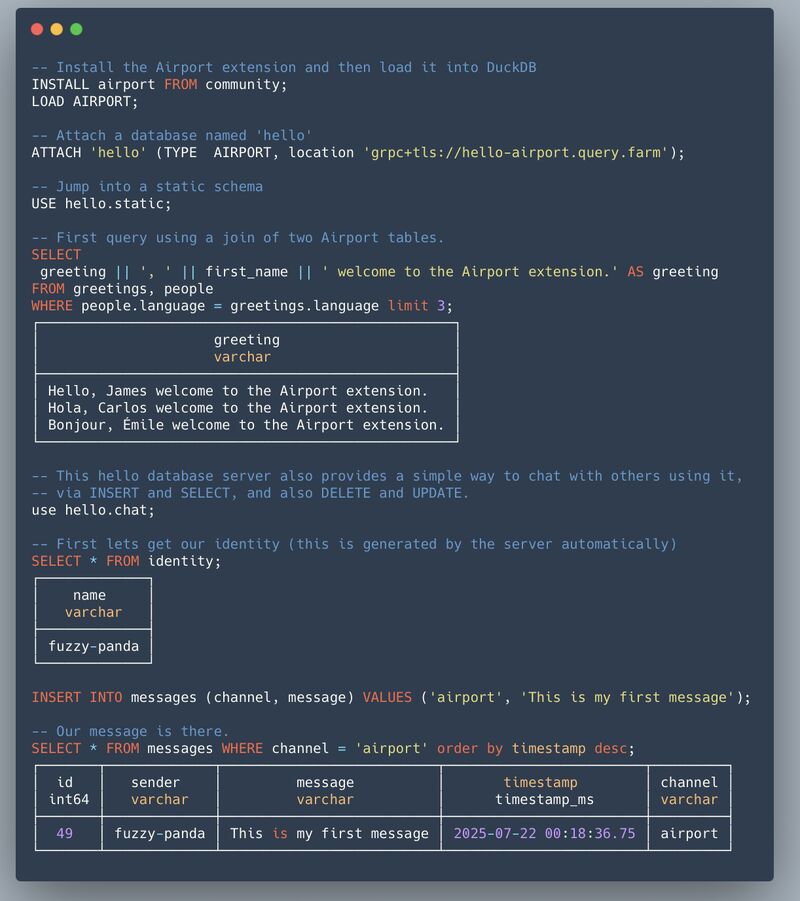Click the sender column header in messages table
This screenshot has height=901, width=800.
[159, 783]
